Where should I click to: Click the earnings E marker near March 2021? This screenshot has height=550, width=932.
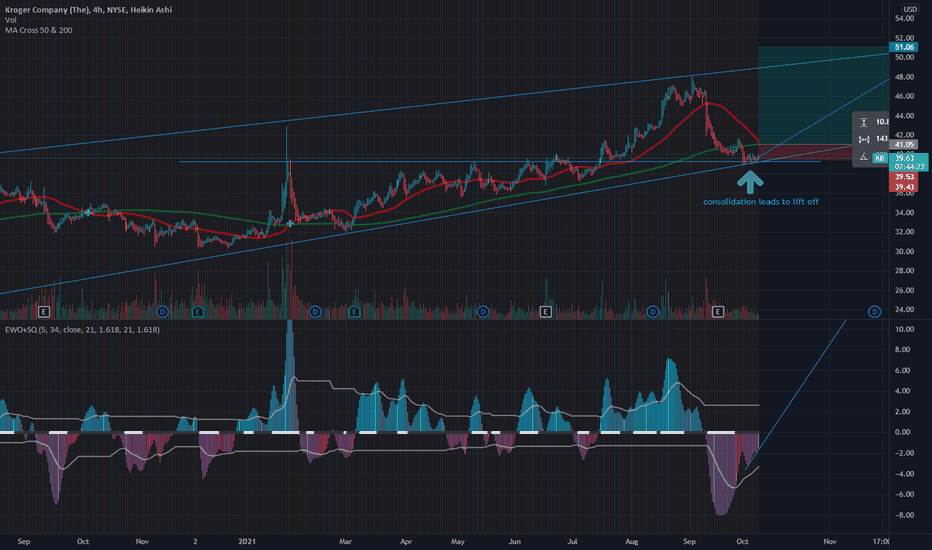click(x=354, y=312)
